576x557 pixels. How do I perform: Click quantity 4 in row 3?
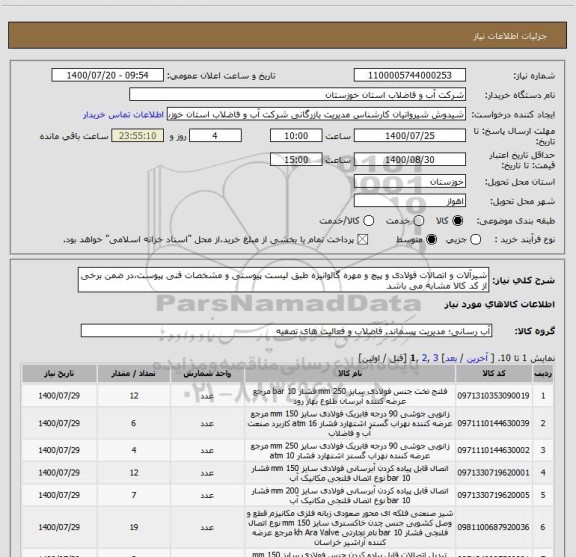(134, 450)
